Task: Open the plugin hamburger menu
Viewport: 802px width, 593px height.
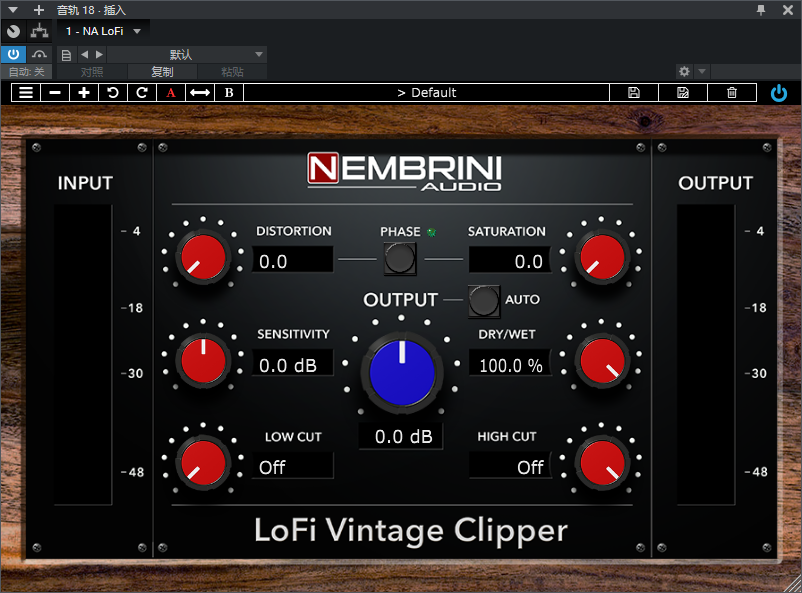Action: coord(26,93)
